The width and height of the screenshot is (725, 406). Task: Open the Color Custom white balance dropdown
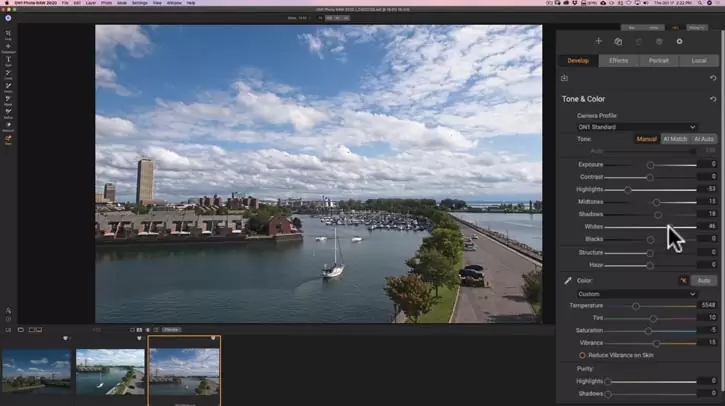(637, 294)
